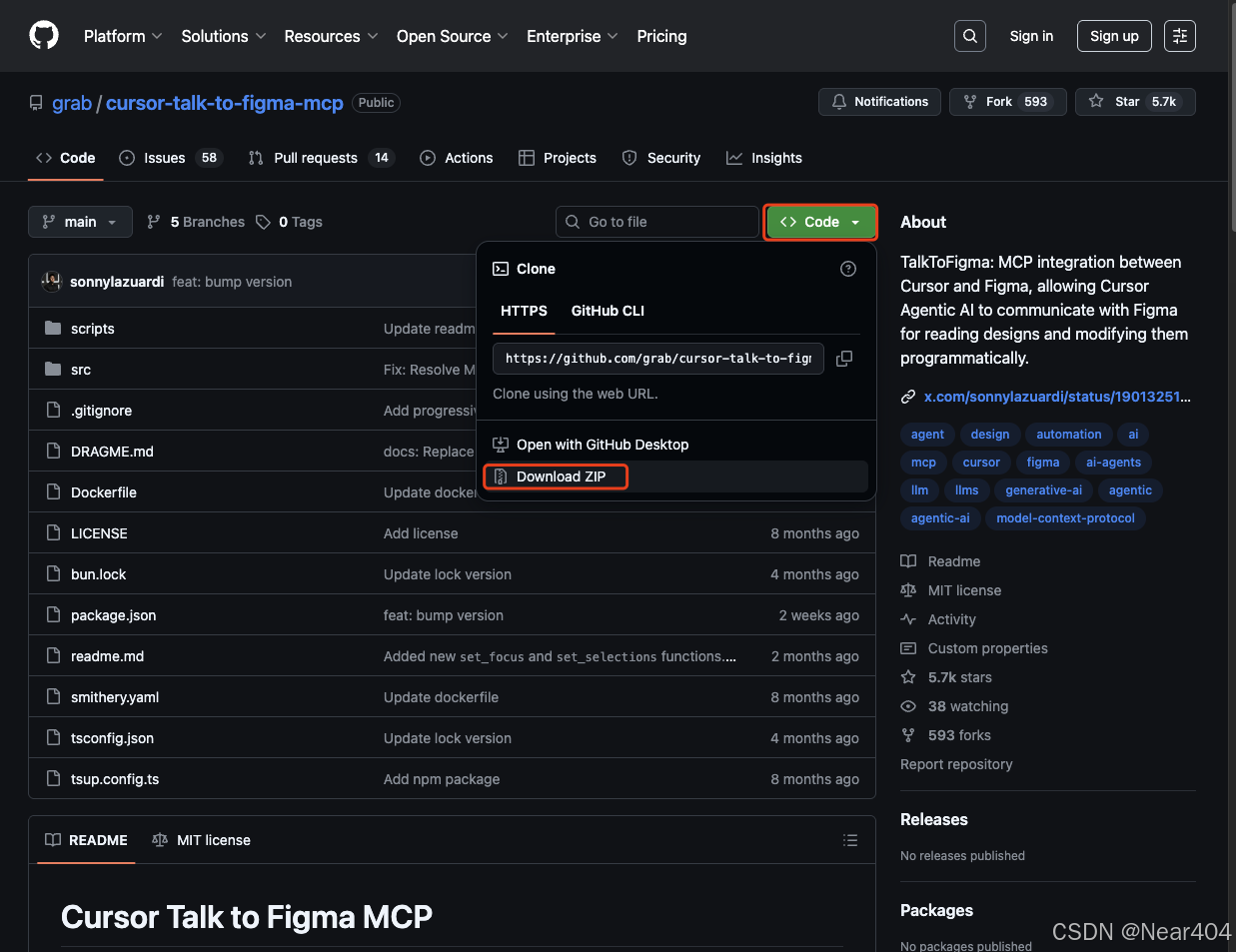Copy the clone URL using copy icon
The width and height of the screenshot is (1236, 952).
(x=844, y=359)
